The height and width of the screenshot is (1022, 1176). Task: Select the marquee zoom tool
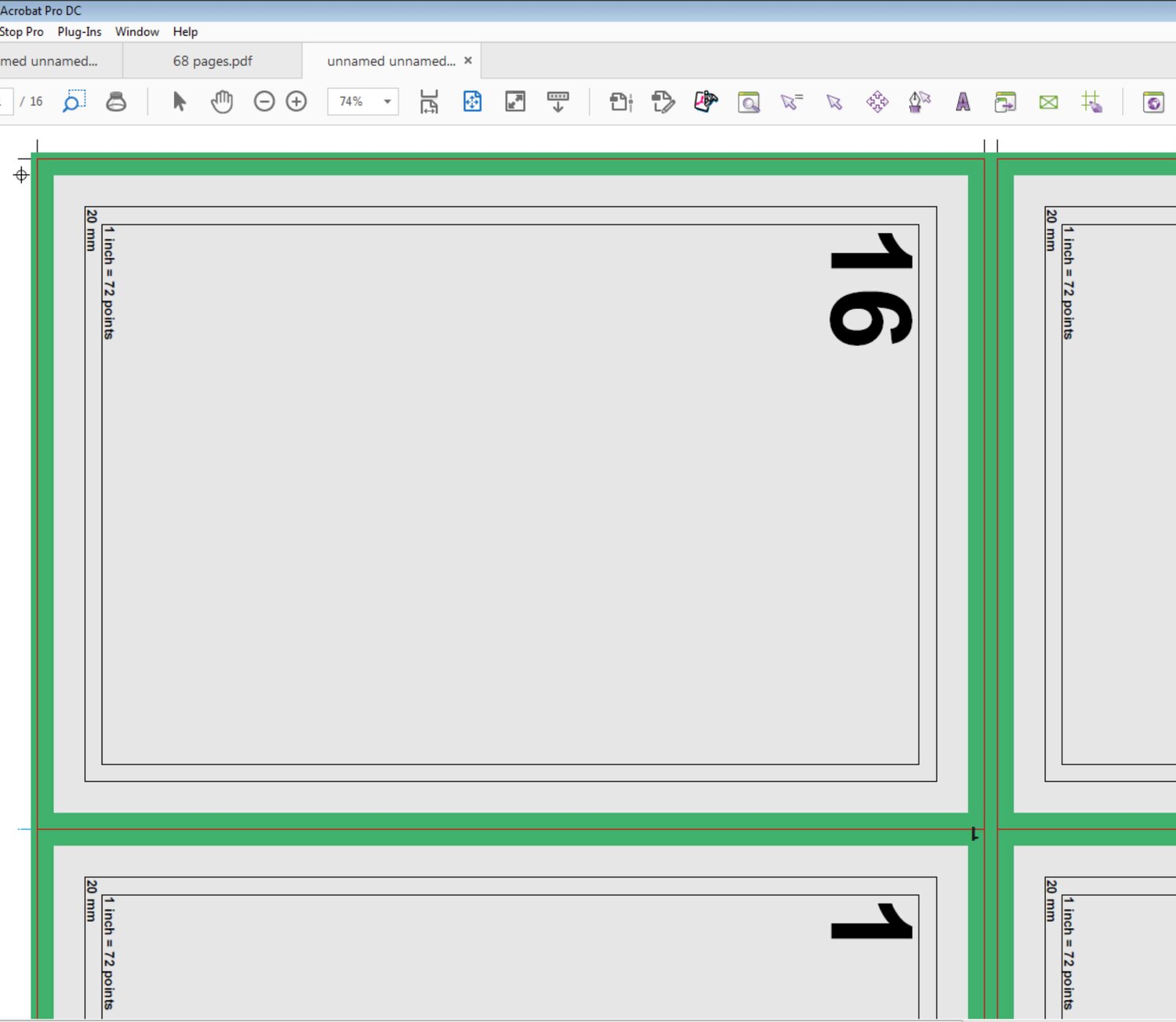74,101
